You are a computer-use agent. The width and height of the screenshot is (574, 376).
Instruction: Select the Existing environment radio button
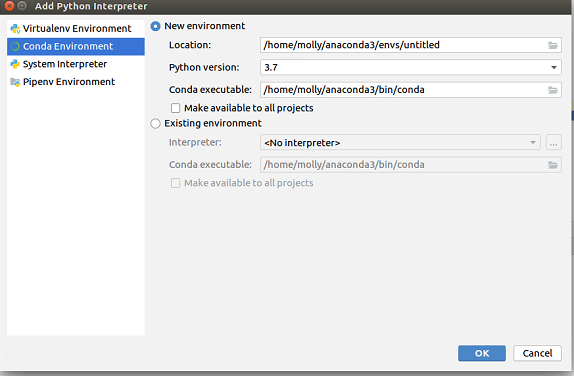tap(155, 123)
